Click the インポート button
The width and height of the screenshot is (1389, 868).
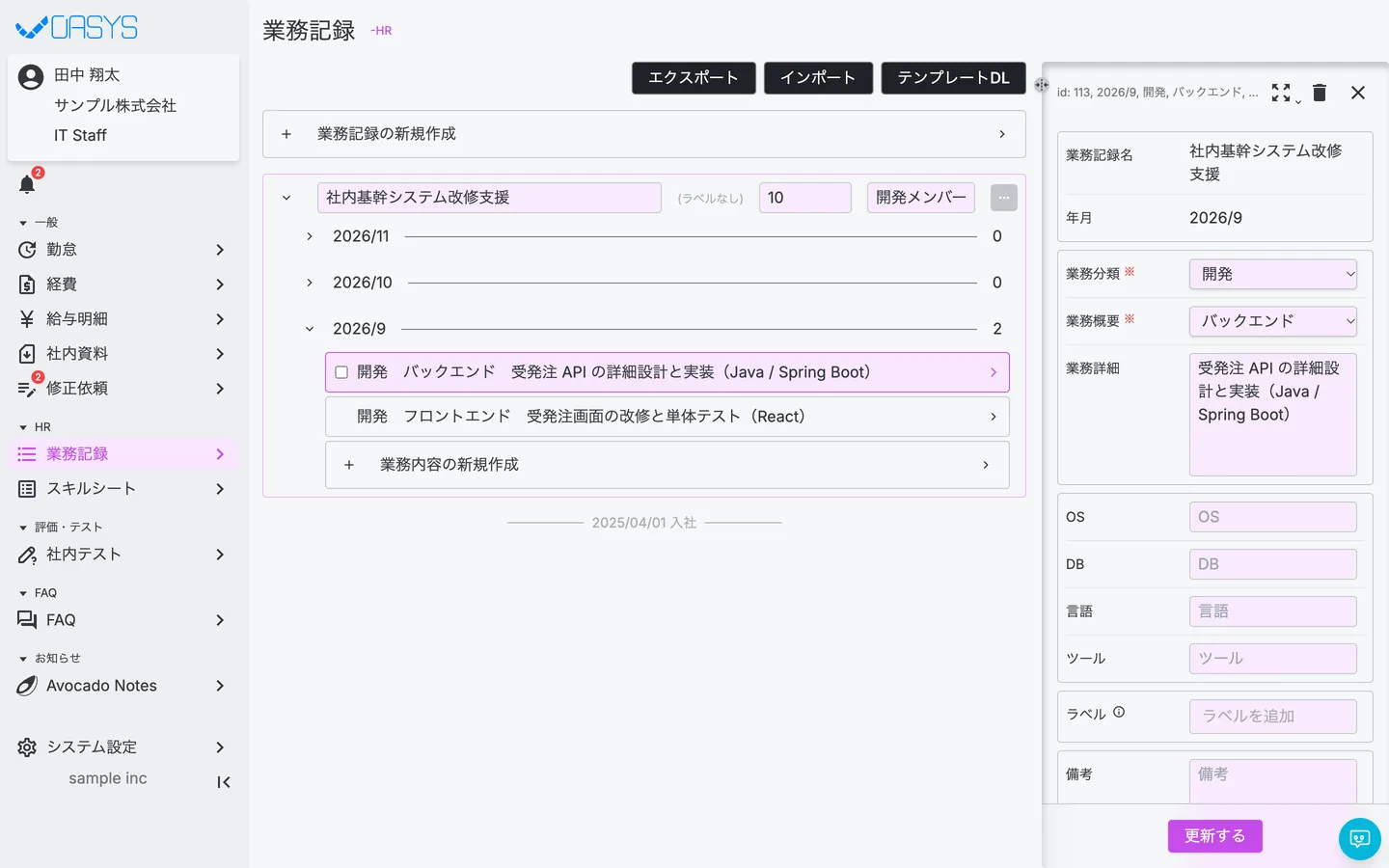818,78
